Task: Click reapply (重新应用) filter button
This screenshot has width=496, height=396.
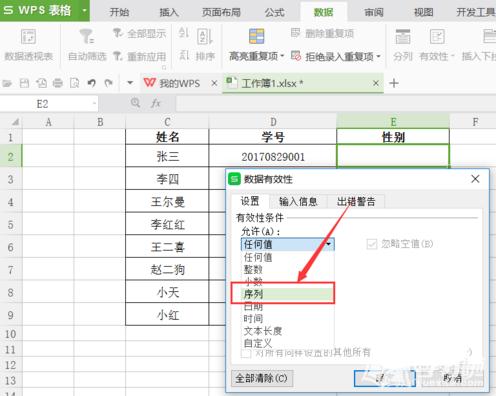Action: click(x=139, y=56)
